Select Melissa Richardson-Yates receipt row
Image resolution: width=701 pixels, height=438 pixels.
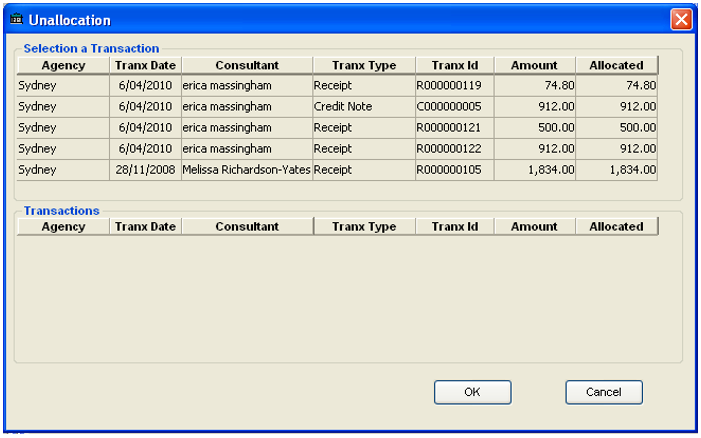tap(337, 169)
